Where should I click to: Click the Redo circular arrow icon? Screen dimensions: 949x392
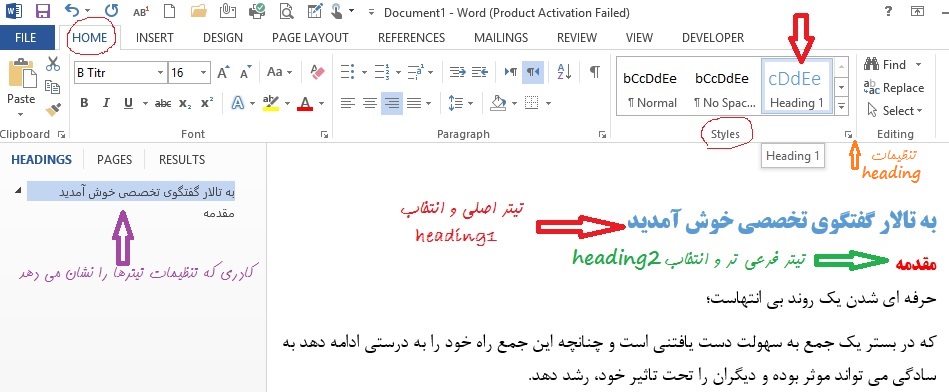(x=111, y=11)
